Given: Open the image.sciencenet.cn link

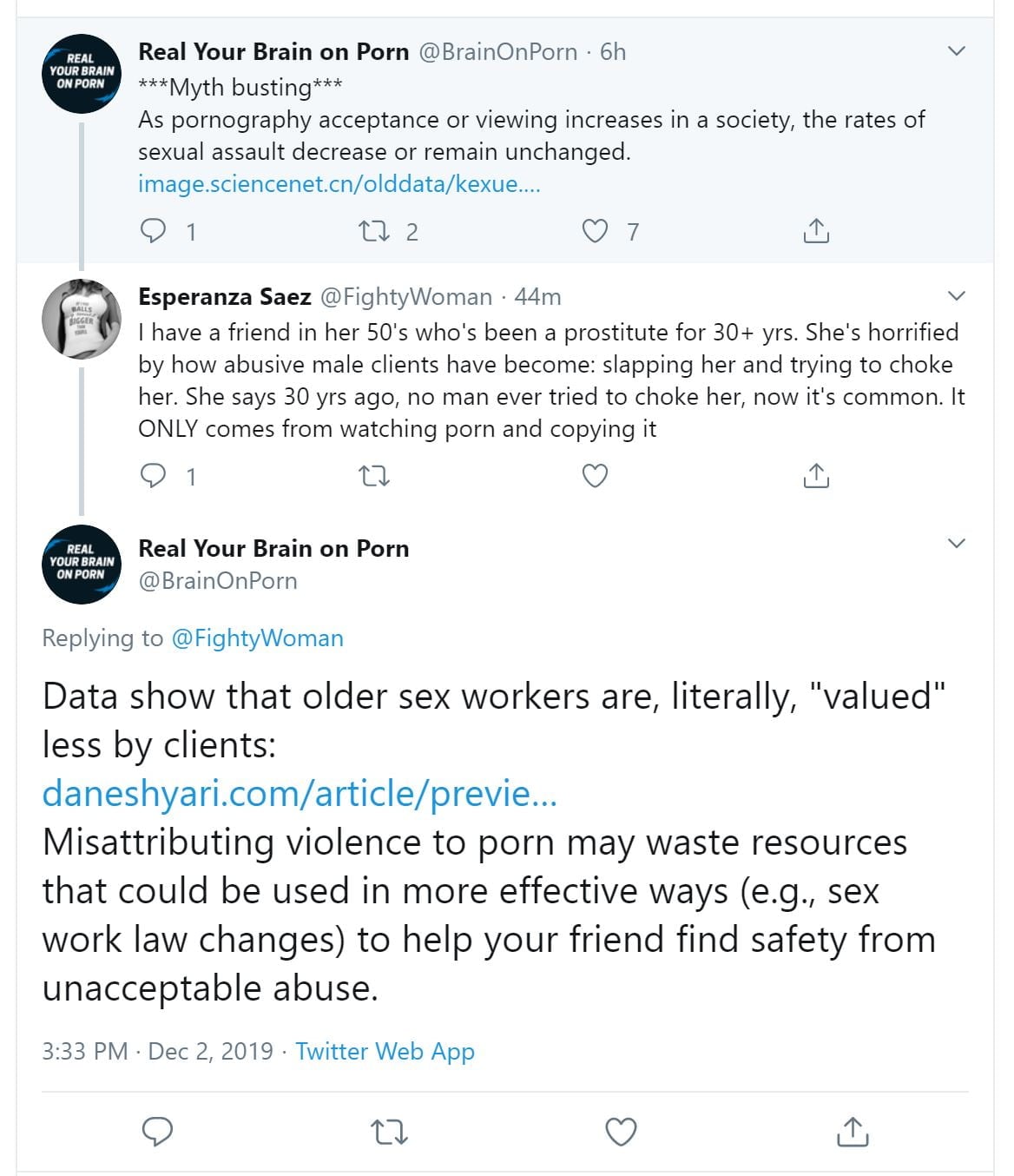Looking at the screenshot, I should point(339,184).
